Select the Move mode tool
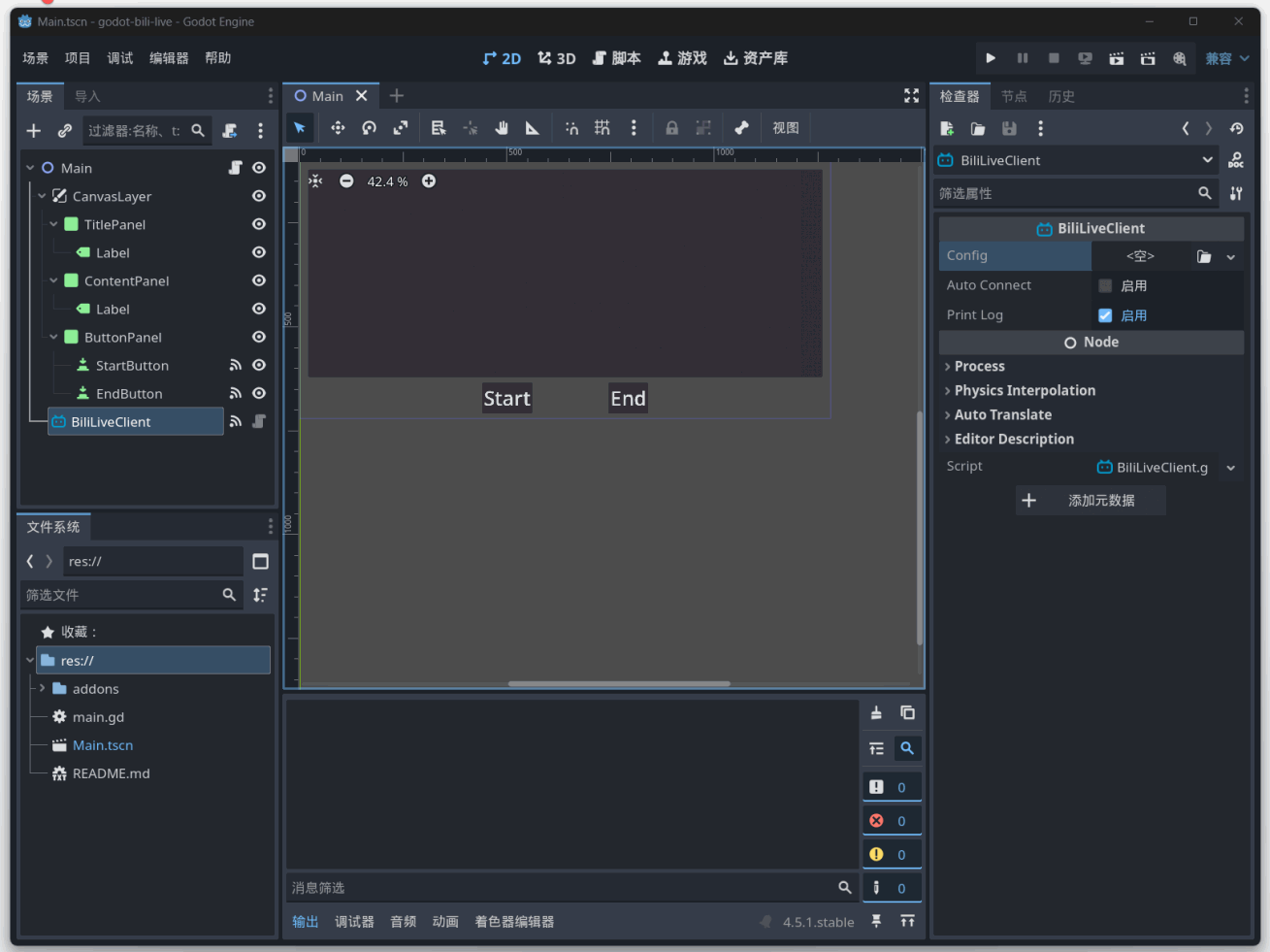The width and height of the screenshot is (1270, 952). pos(338,128)
